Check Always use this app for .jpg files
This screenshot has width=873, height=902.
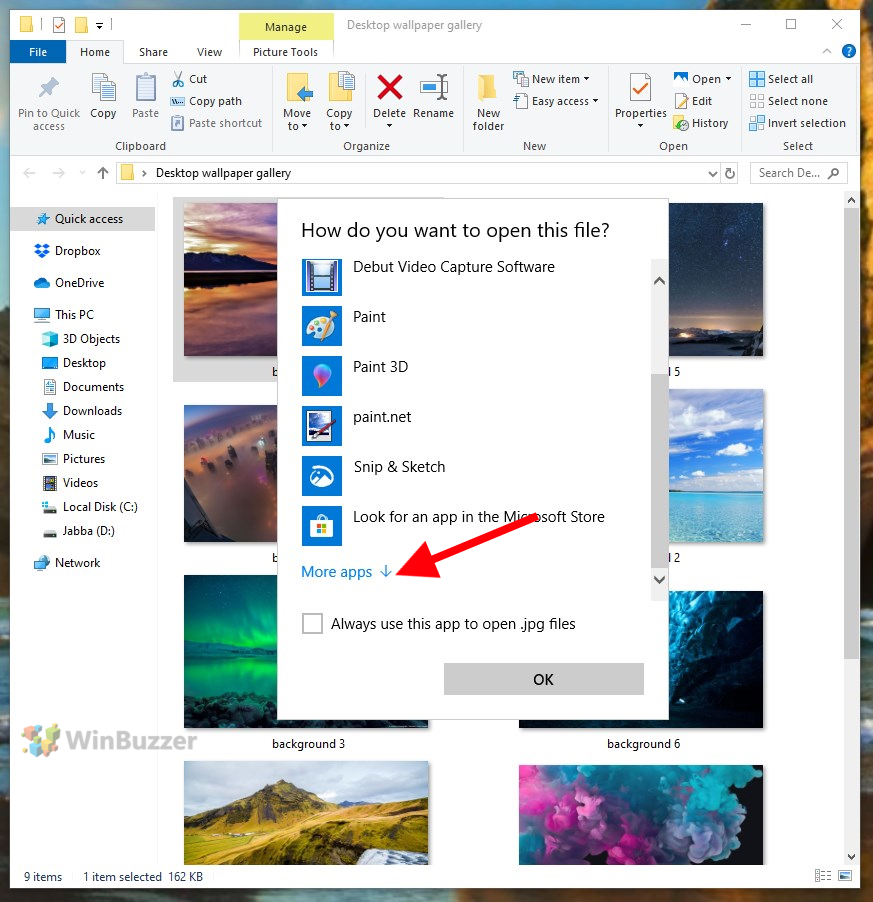click(x=312, y=624)
